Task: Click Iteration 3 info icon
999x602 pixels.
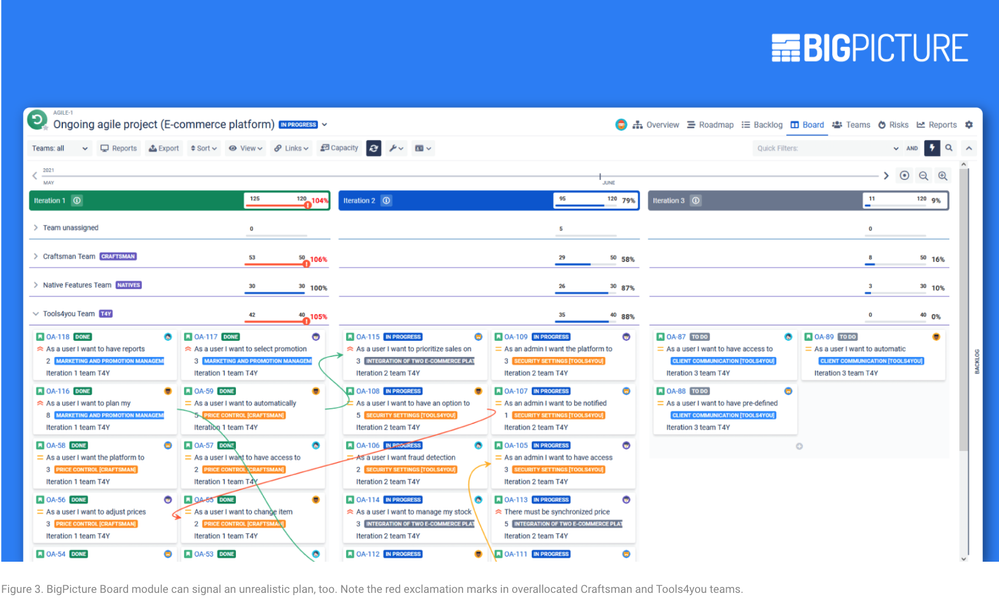Action: [696, 201]
